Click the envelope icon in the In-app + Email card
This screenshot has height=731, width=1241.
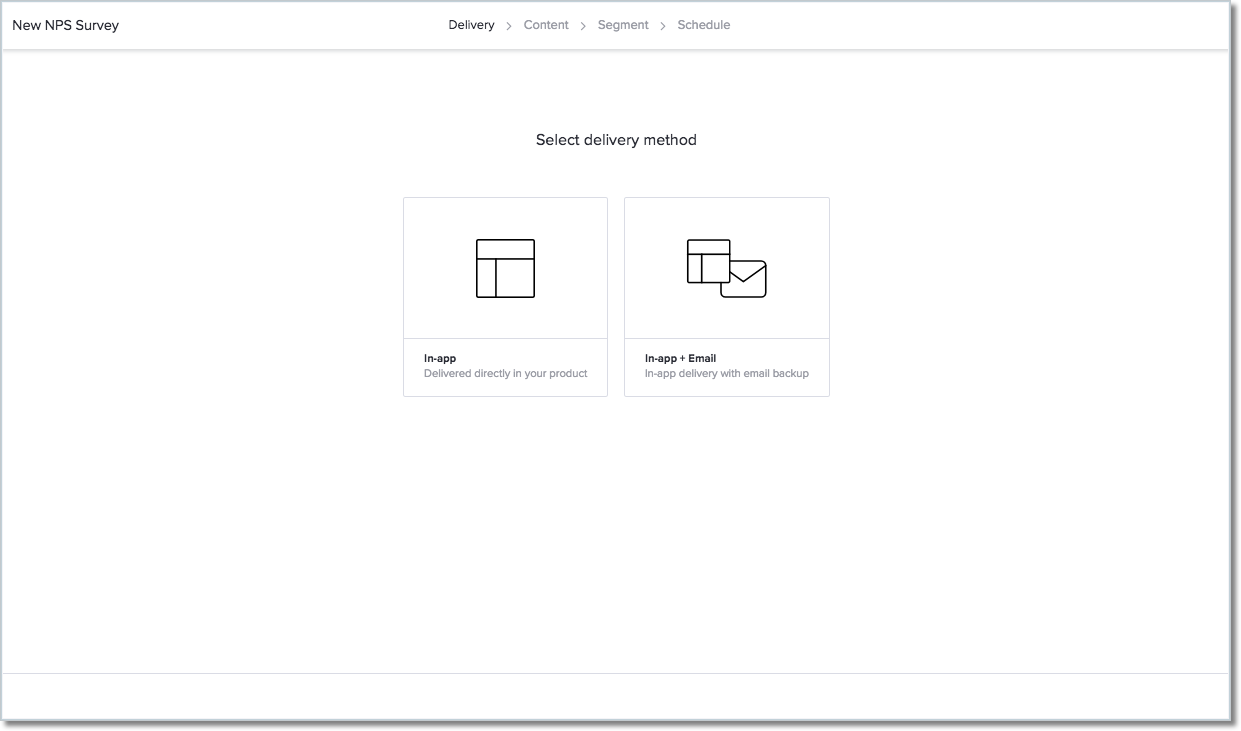(x=744, y=280)
